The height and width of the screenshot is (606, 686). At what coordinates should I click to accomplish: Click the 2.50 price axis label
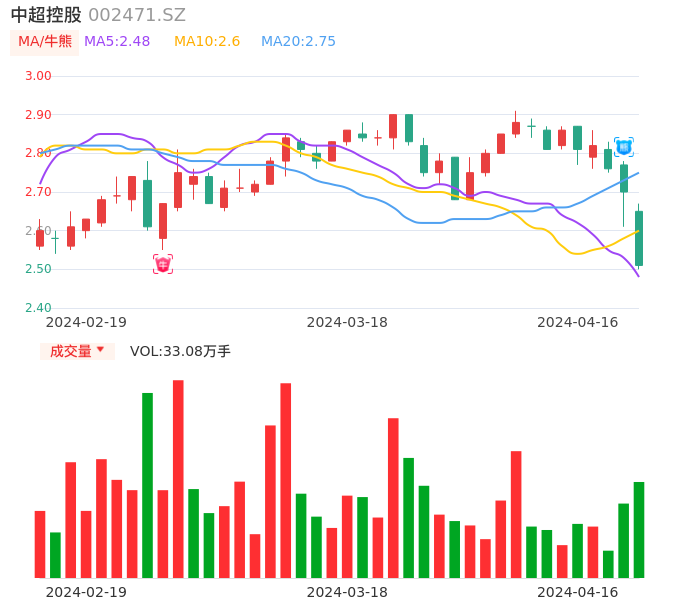tap(38, 269)
